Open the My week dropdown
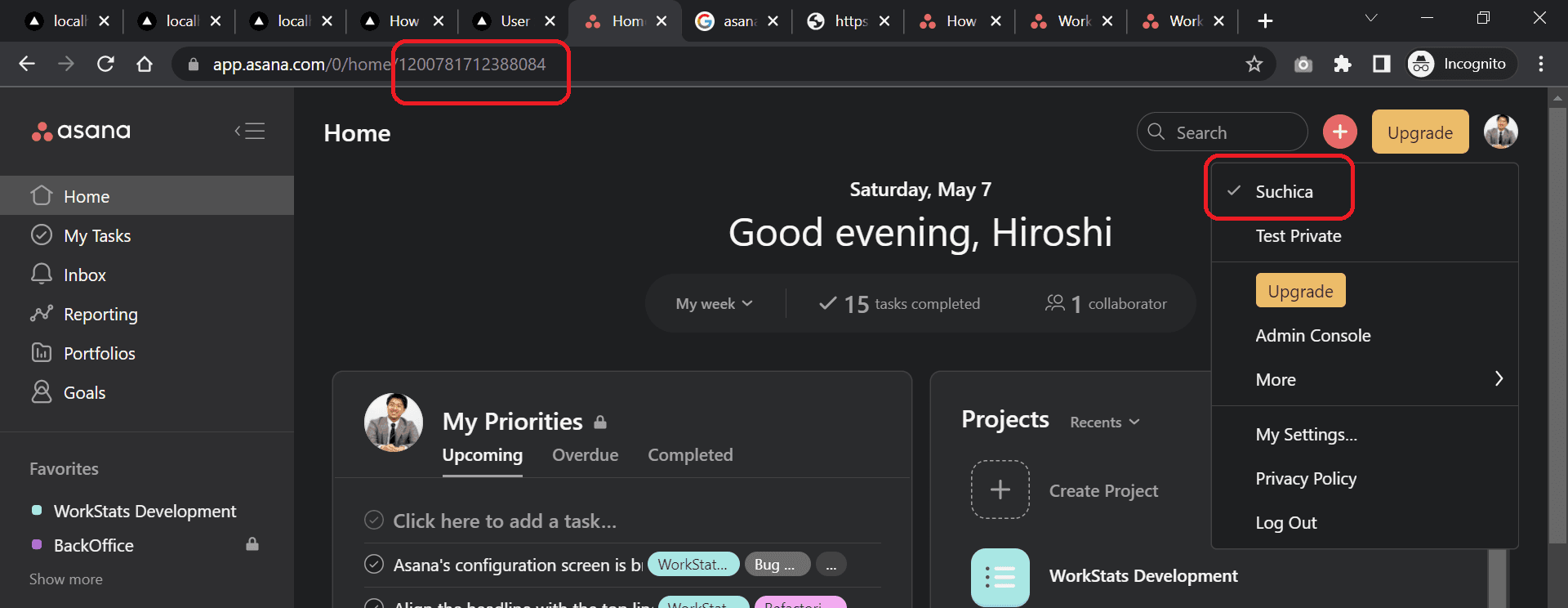This screenshot has height=608, width=1568. [x=714, y=303]
